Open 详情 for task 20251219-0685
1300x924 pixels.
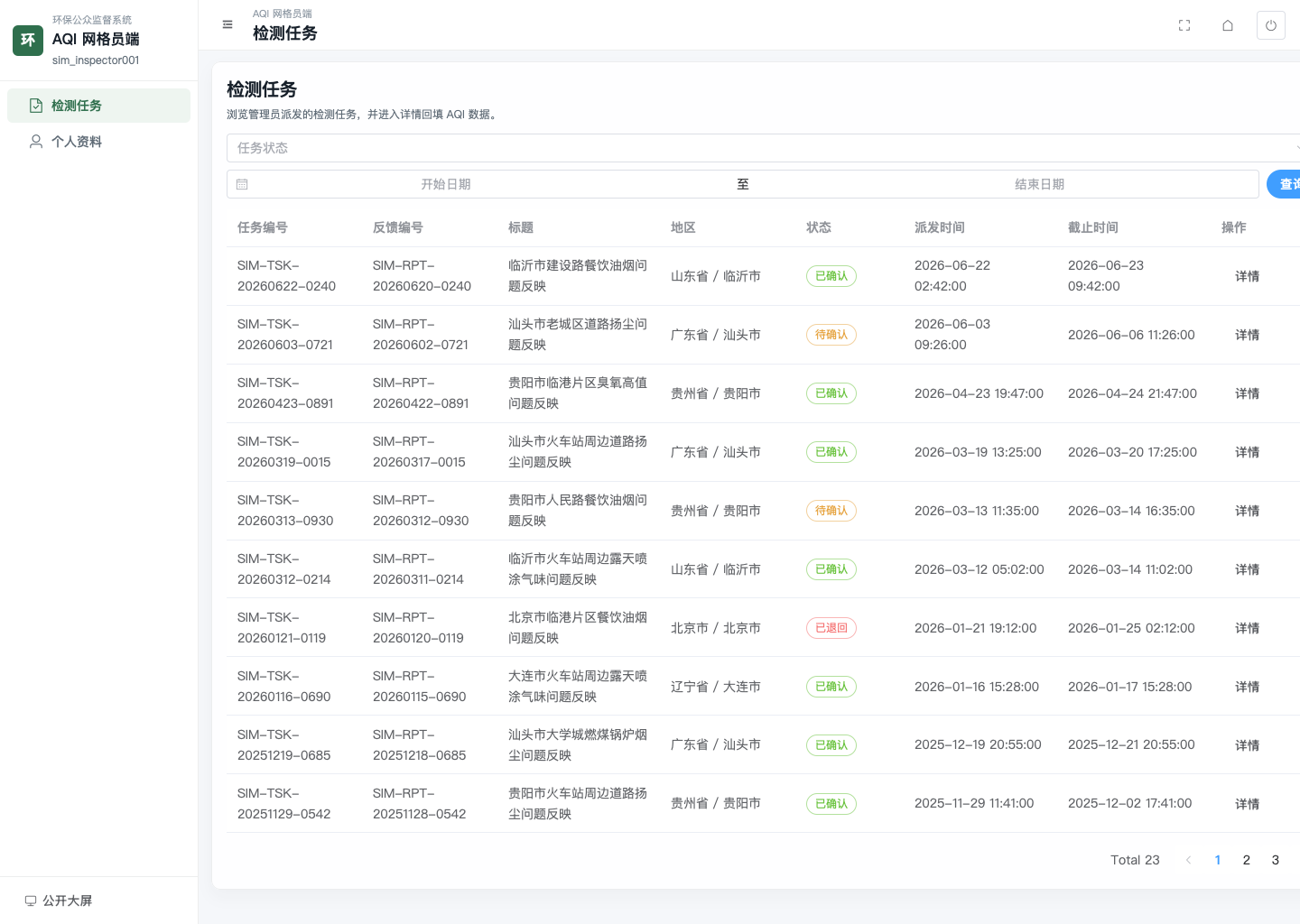click(1247, 745)
